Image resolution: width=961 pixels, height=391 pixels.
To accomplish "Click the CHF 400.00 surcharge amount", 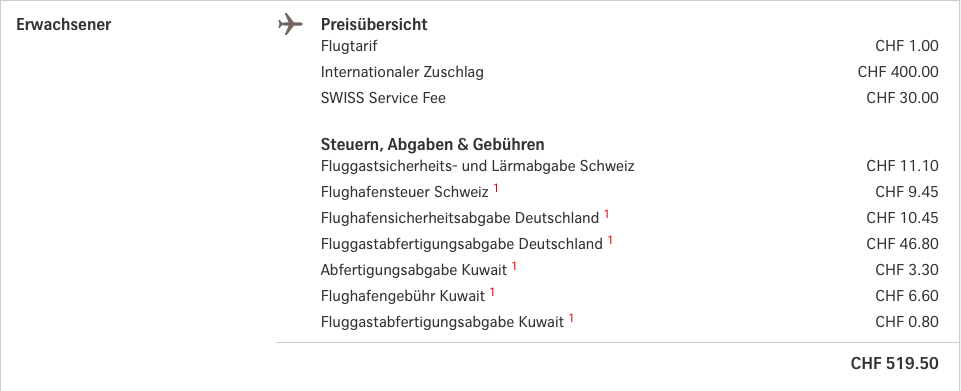I will (x=898, y=72).
